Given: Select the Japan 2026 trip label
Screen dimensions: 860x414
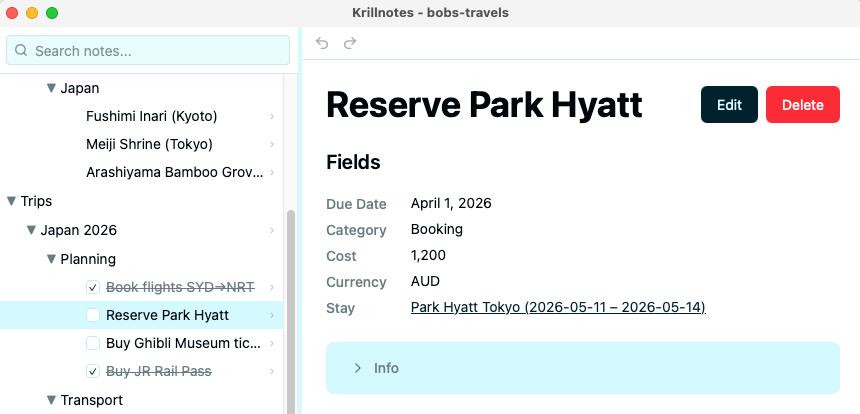Looking at the screenshot, I should pyautogui.click(x=78, y=230).
